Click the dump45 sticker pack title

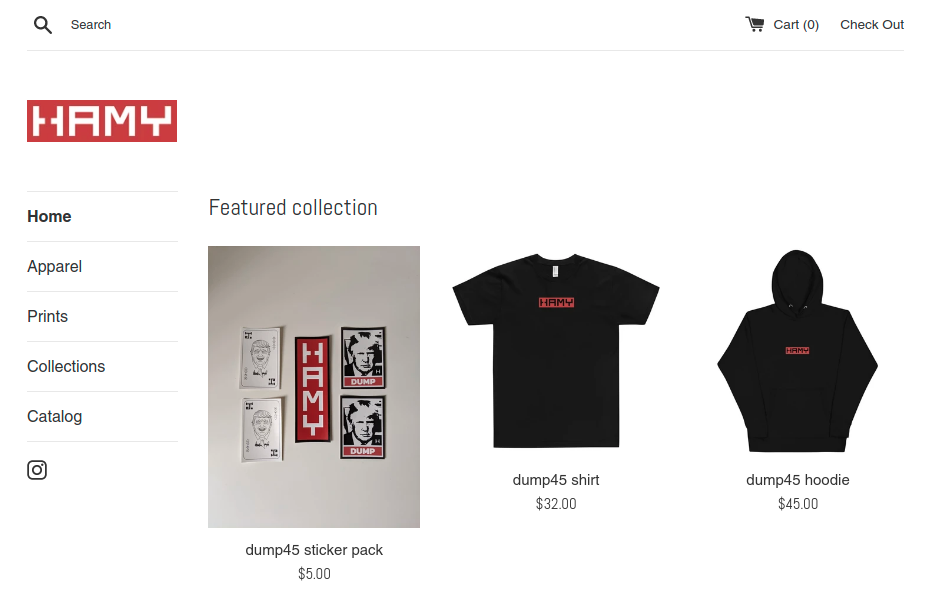click(x=314, y=550)
